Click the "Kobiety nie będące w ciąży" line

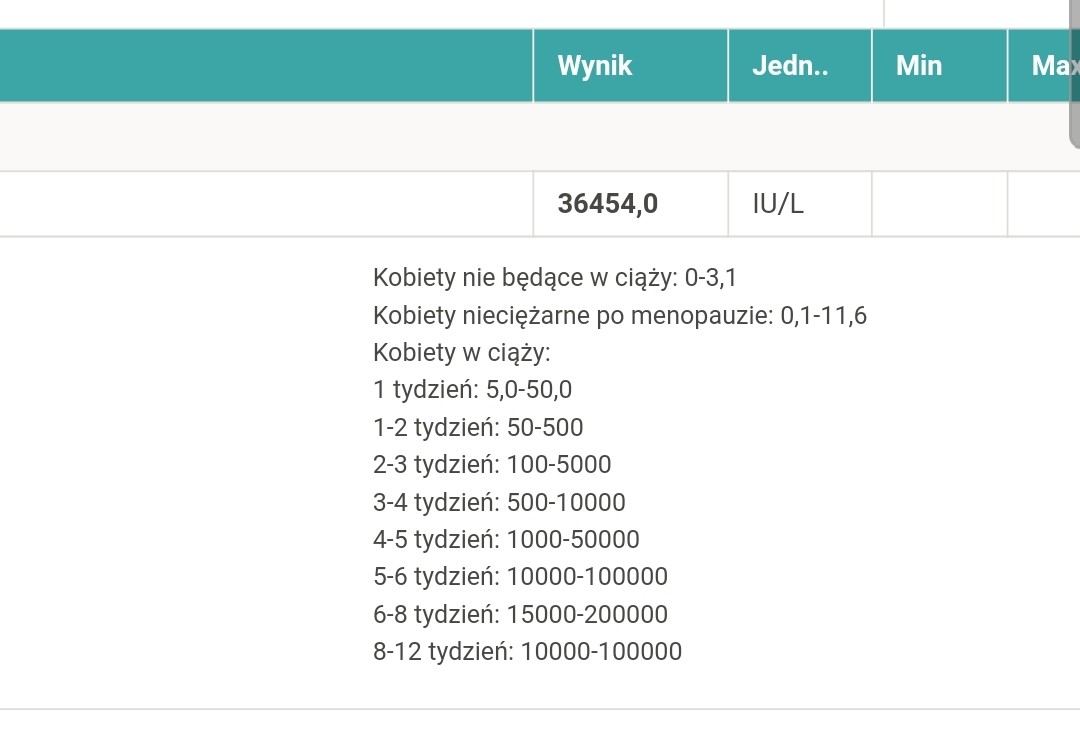(x=555, y=278)
